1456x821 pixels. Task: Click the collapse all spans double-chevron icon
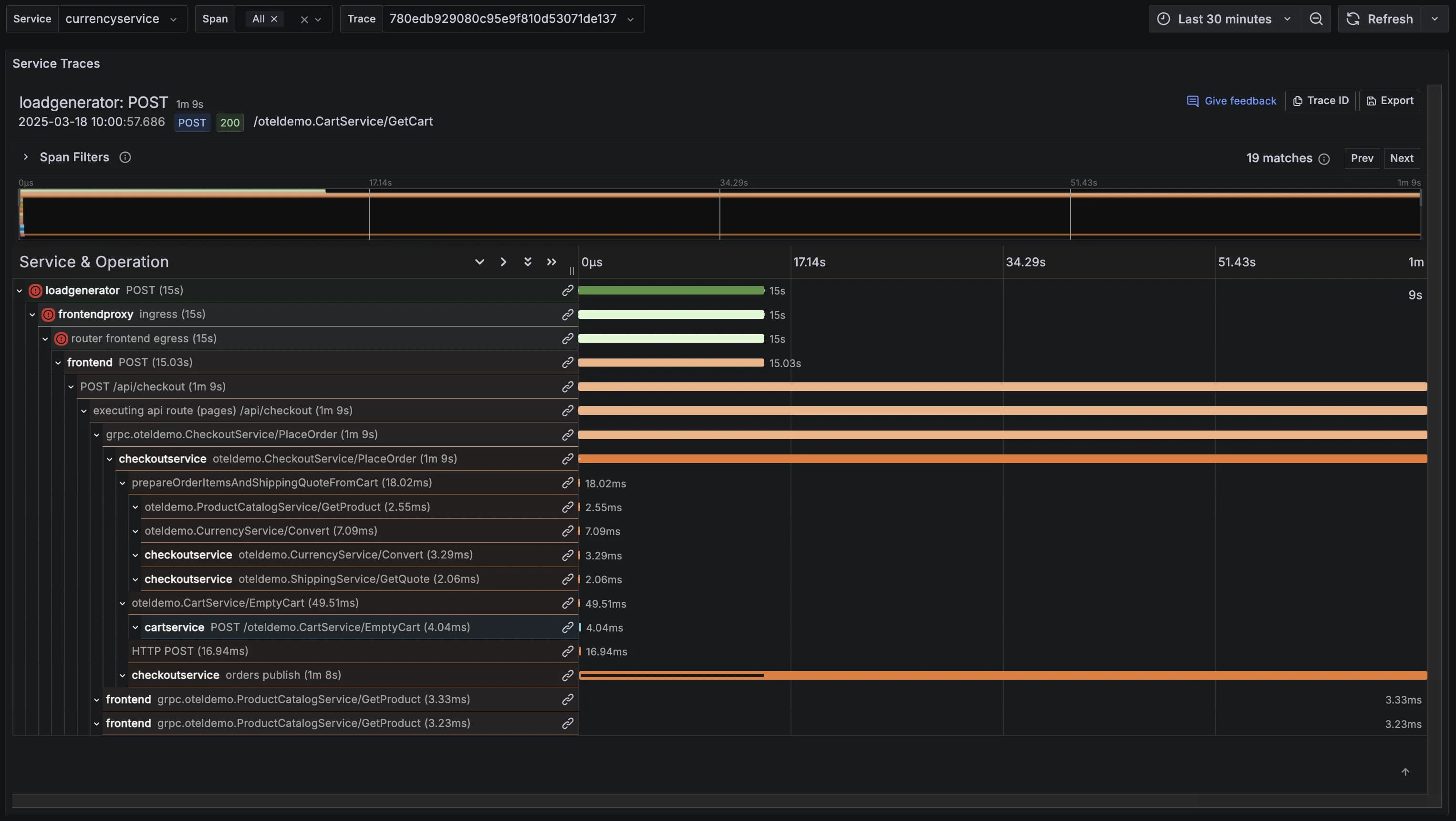point(551,262)
